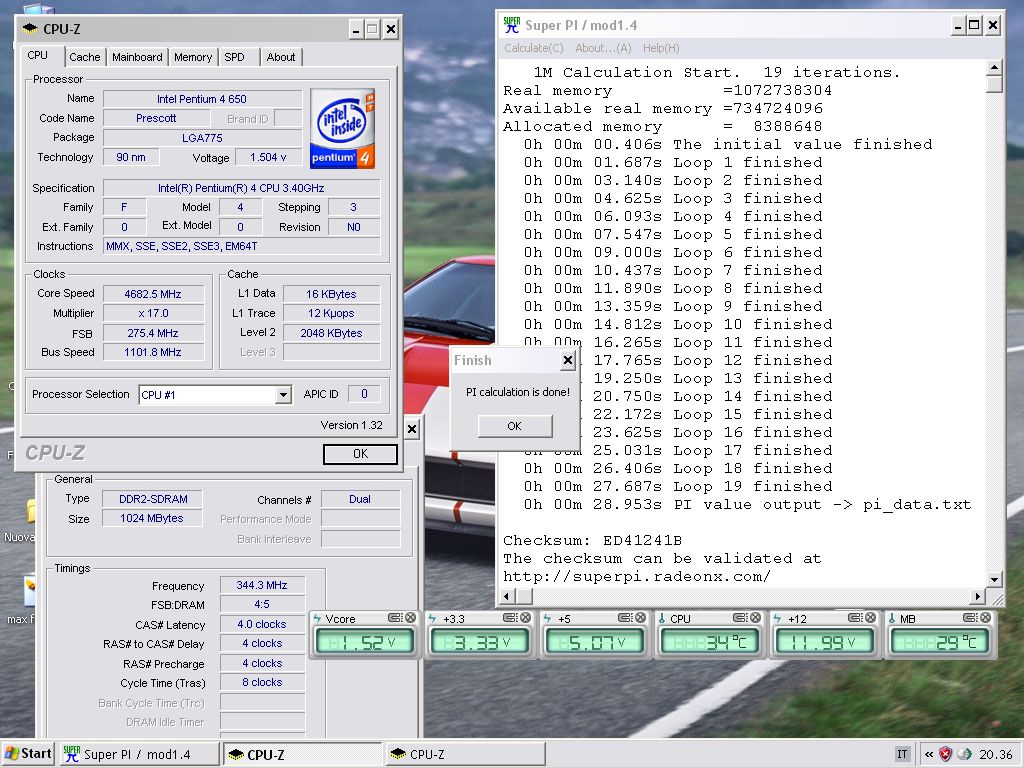Close the Finish dialog with X
Screen dimensions: 1024x768
[x=568, y=360]
